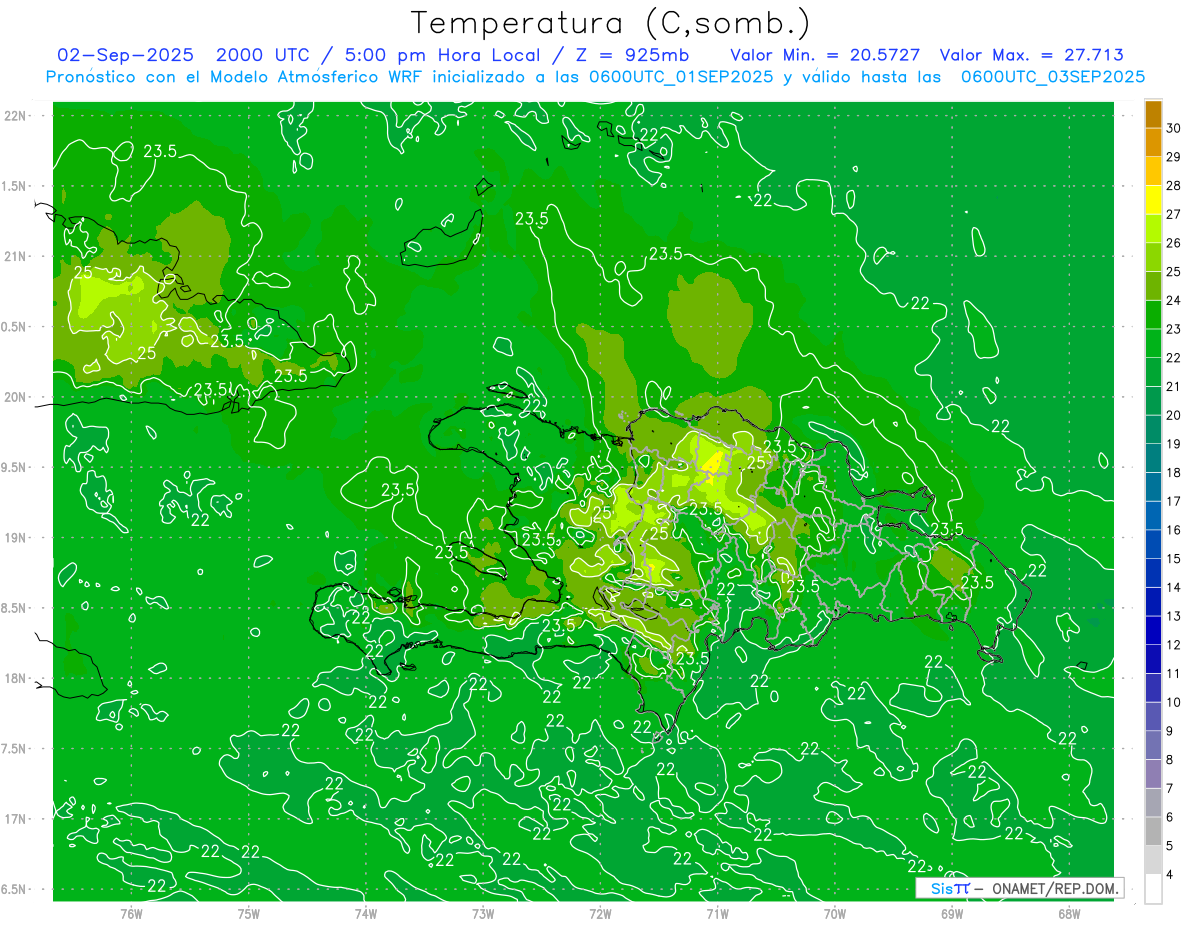The width and height of the screenshot is (1200, 927).
Task: Click the color scale label "12"
Action: 1174,645
